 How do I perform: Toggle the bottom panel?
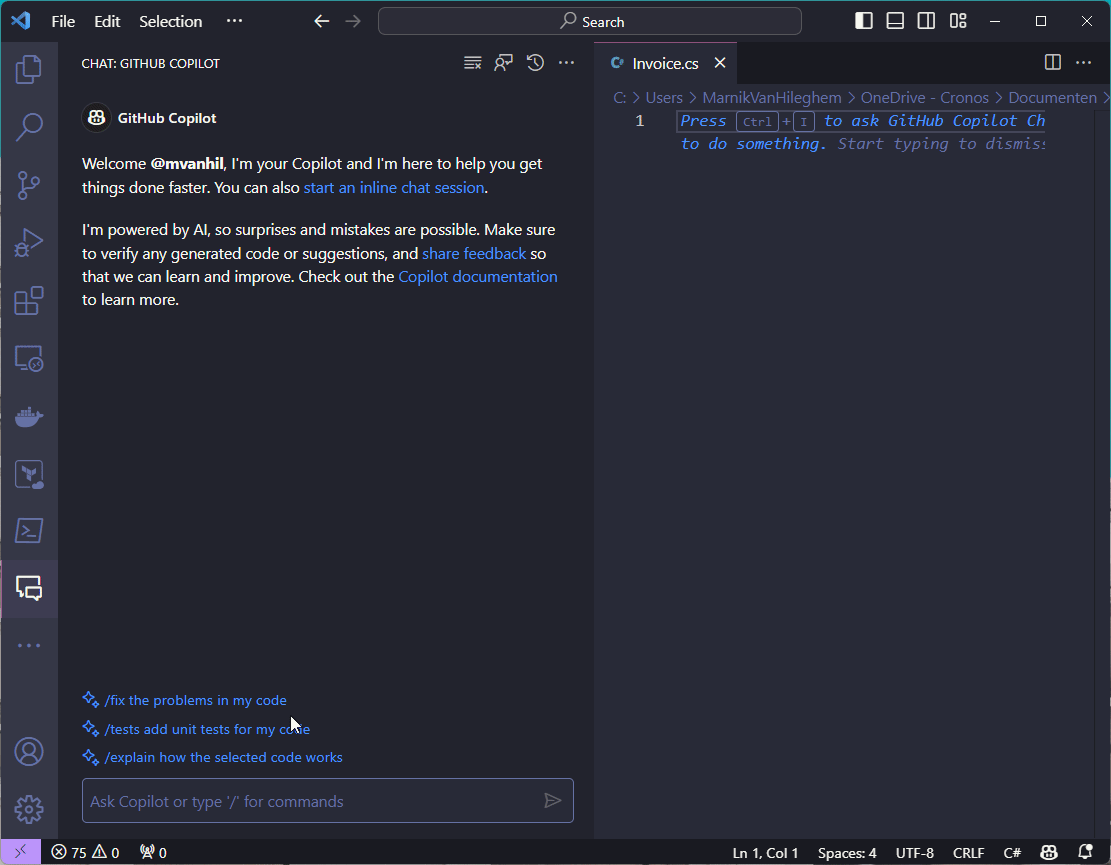point(895,21)
